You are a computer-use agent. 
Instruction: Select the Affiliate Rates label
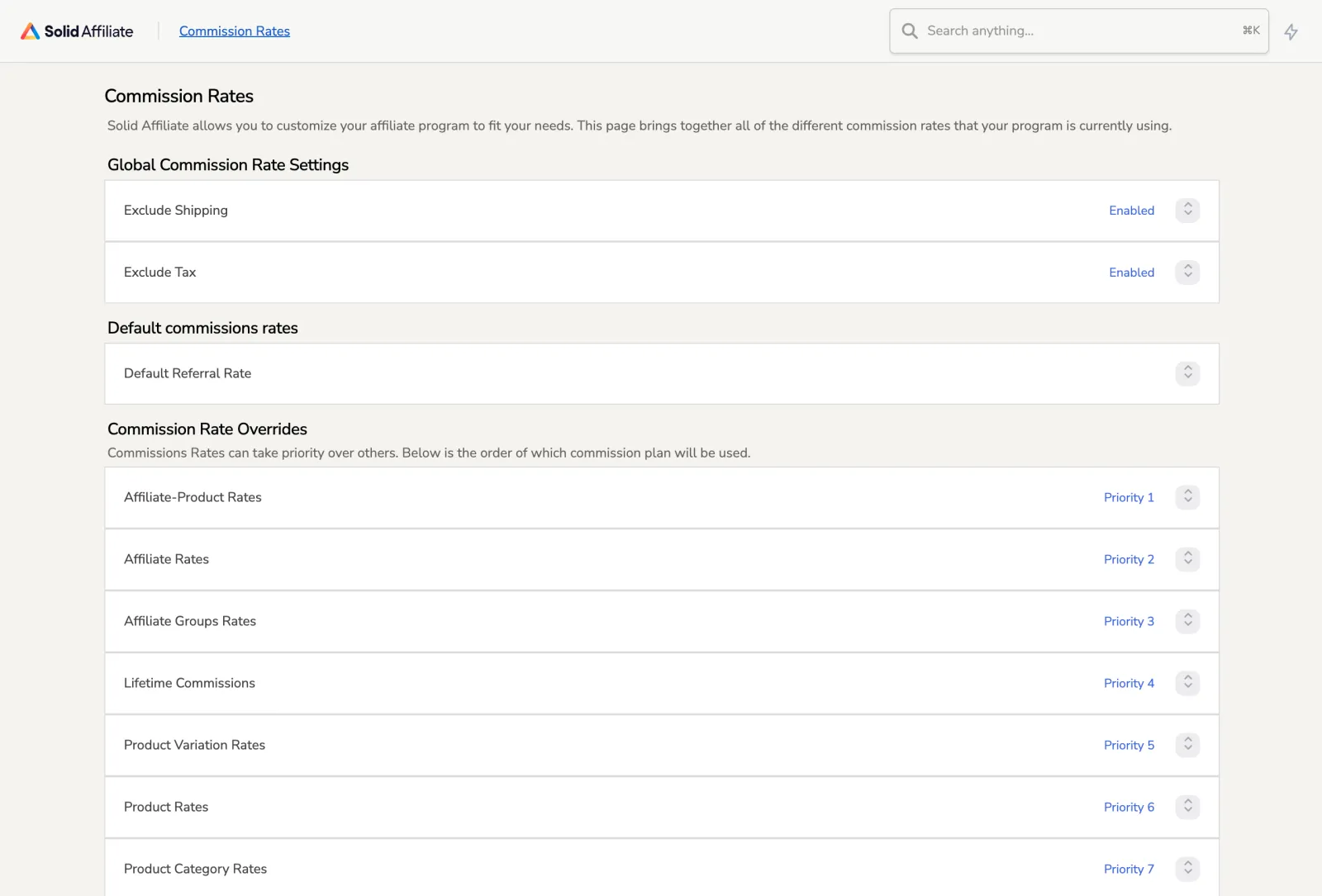tap(166, 559)
